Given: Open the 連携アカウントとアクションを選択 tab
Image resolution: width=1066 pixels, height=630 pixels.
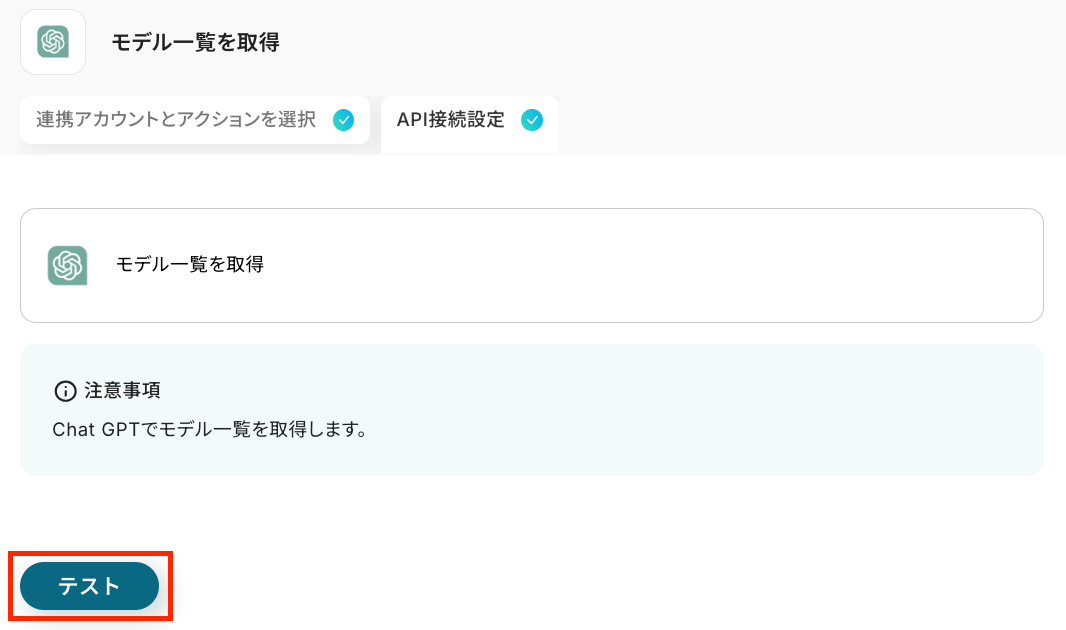Looking at the screenshot, I should [x=195, y=120].
